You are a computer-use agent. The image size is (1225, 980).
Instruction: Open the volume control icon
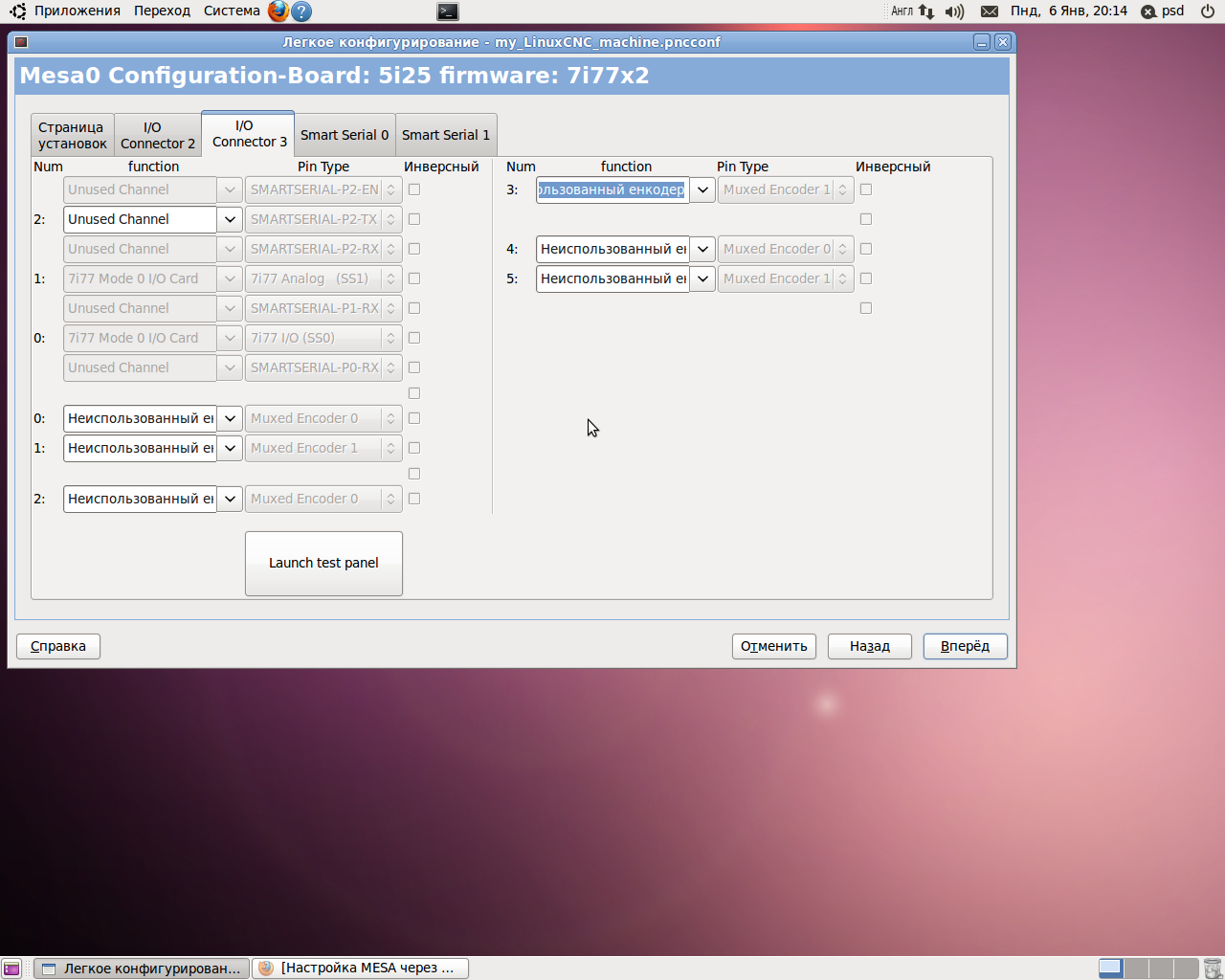point(954,11)
